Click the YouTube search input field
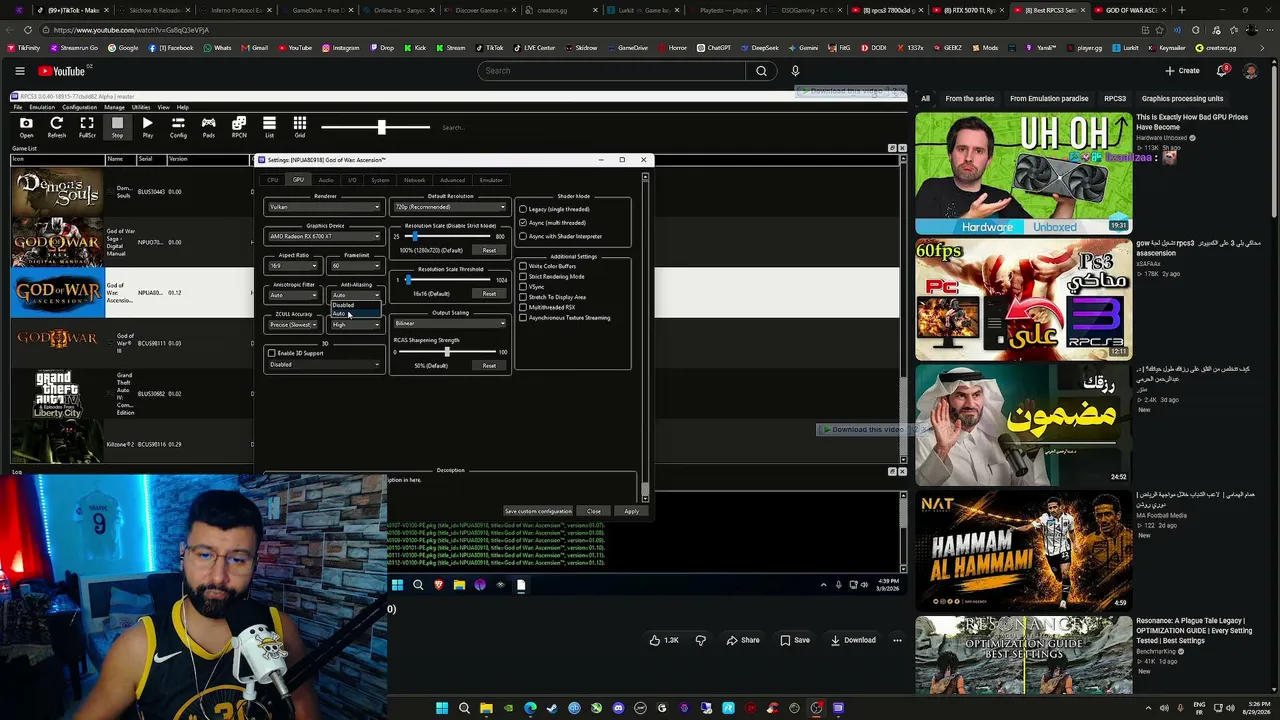1280x720 pixels. pos(612,71)
